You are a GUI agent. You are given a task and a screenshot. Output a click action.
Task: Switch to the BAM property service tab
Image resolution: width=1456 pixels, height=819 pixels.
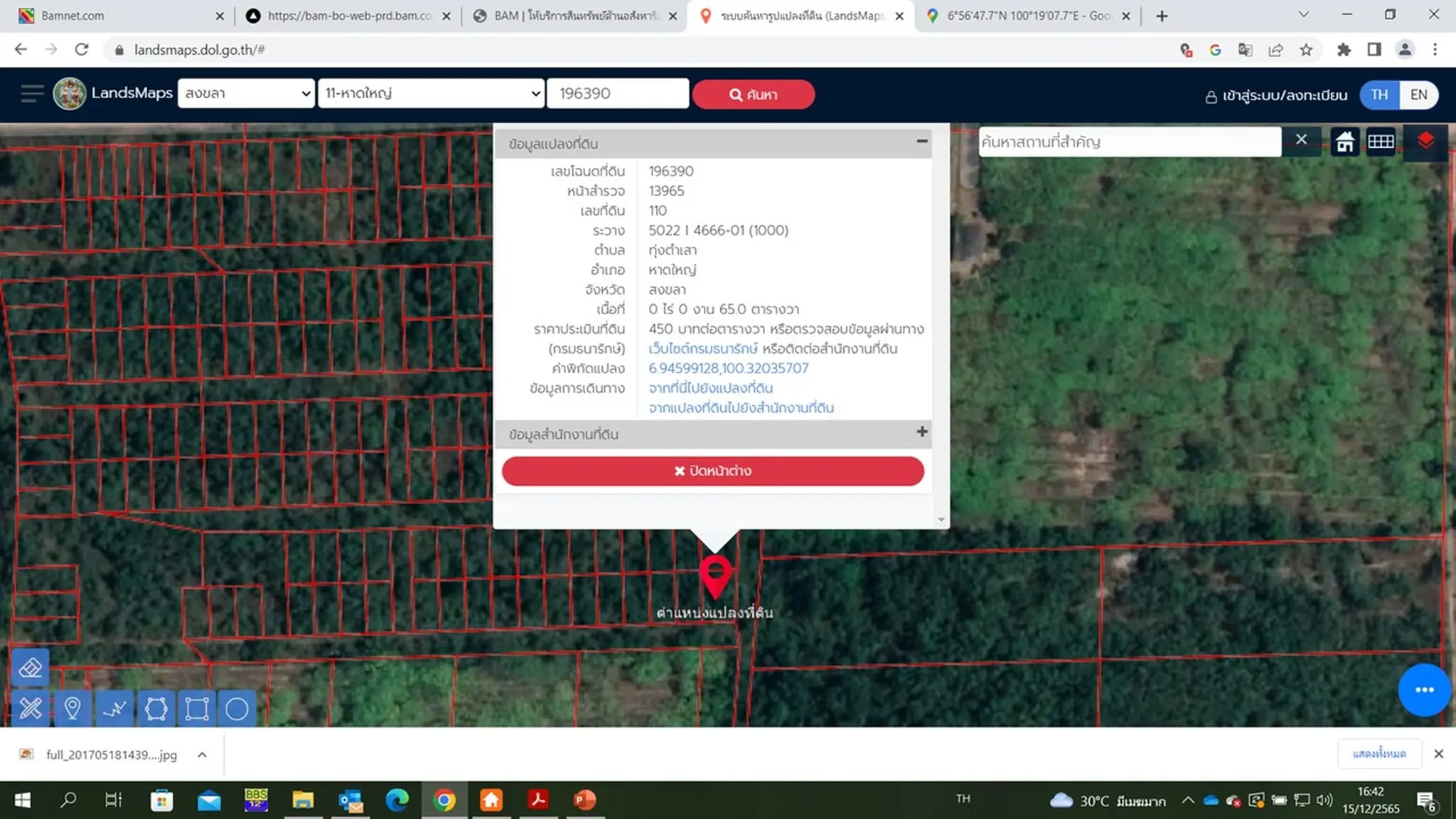(x=576, y=16)
